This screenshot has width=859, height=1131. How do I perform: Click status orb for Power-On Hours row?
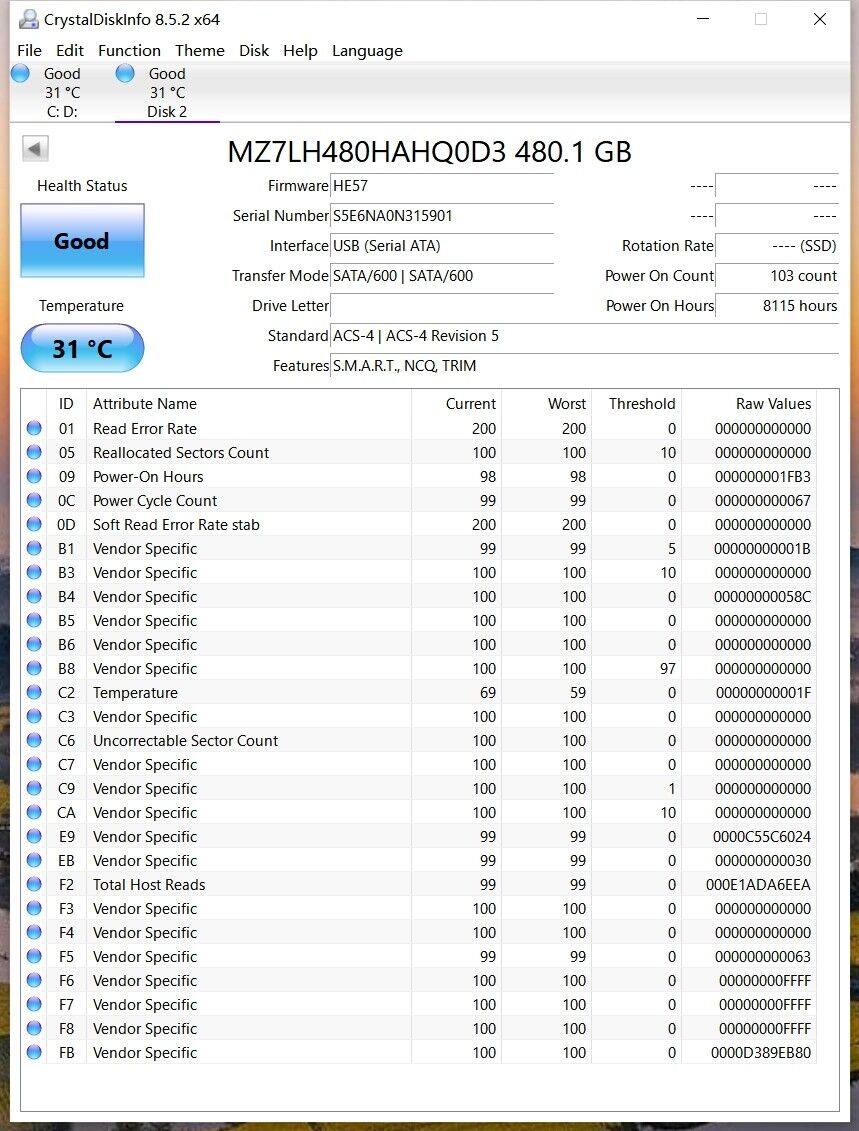click(x=34, y=476)
